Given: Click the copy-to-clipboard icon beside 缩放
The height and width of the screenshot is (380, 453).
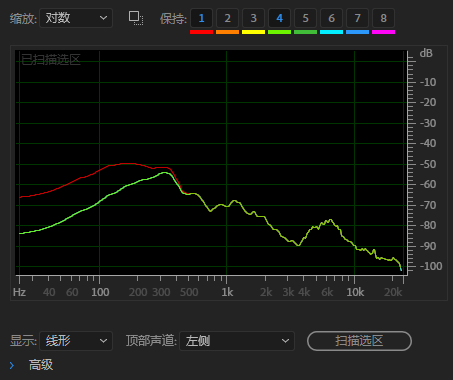Looking at the screenshot, I should [x=136, y=18].
